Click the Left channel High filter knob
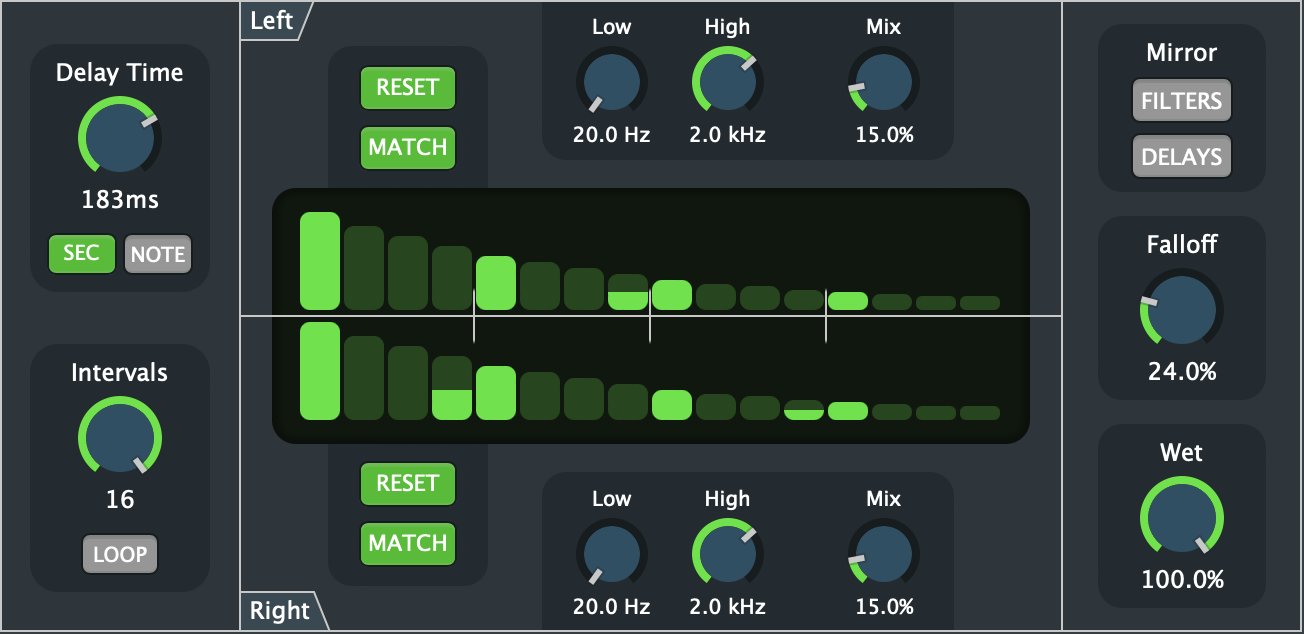 [728, 82]
